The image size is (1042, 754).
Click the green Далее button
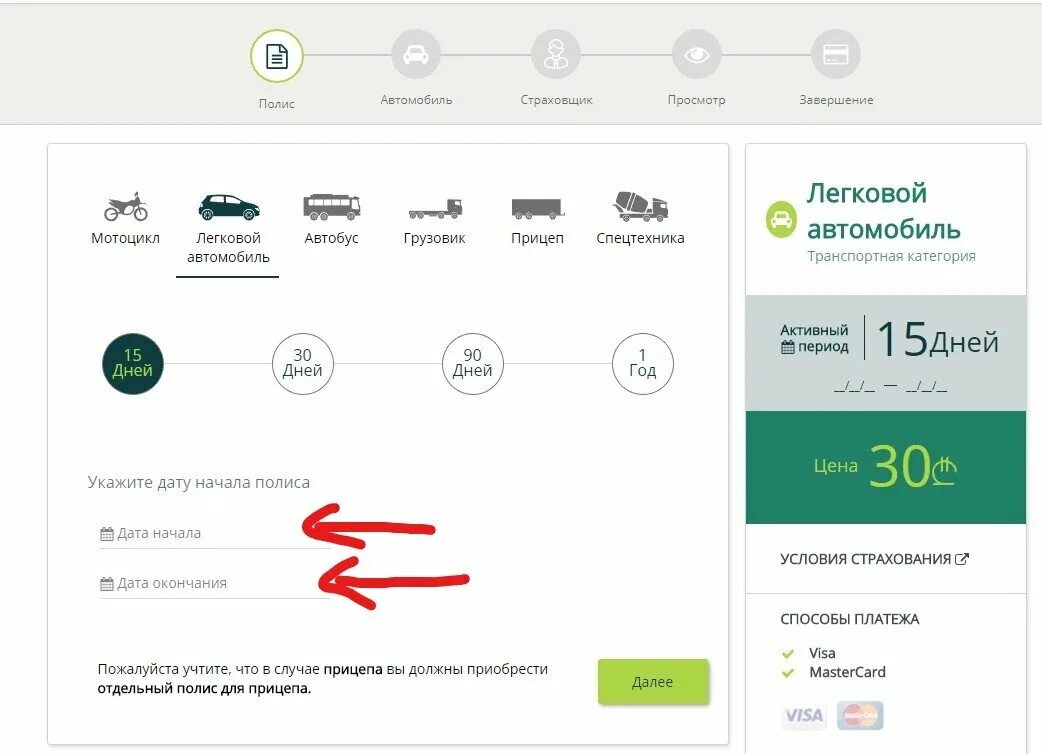653,682
